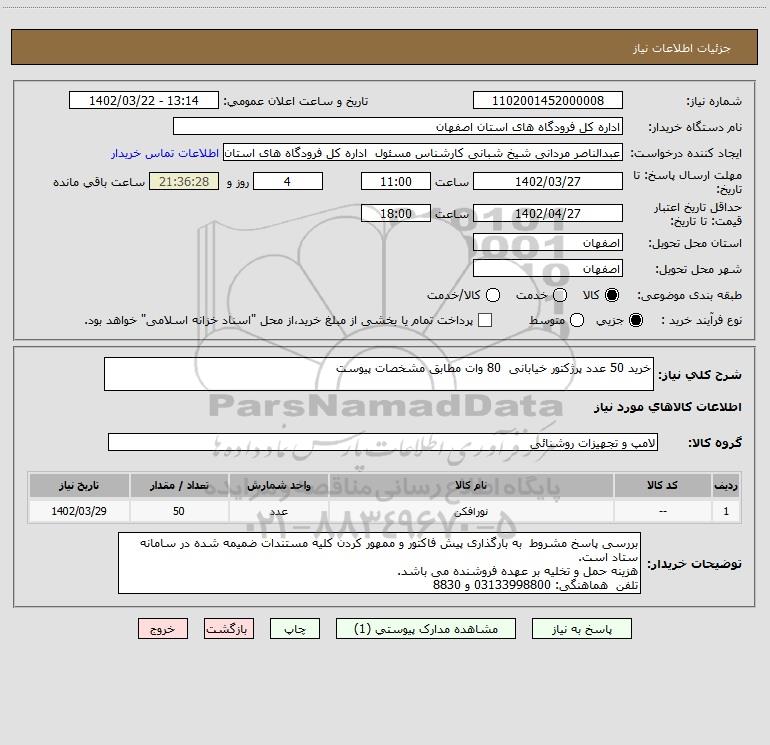770x745 pixels.
Task: Click the deadline time field 11:00
Action: [396, 181]
